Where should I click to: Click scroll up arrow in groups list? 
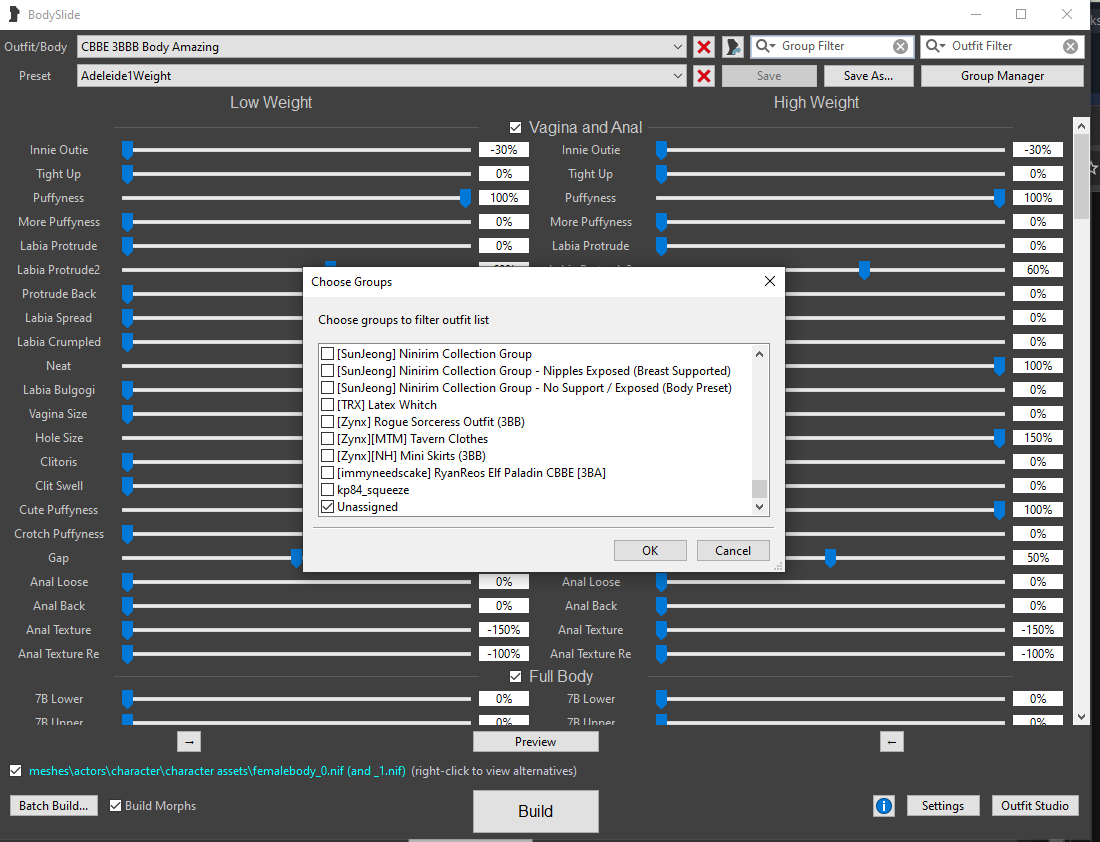click(x=759, y=354)
